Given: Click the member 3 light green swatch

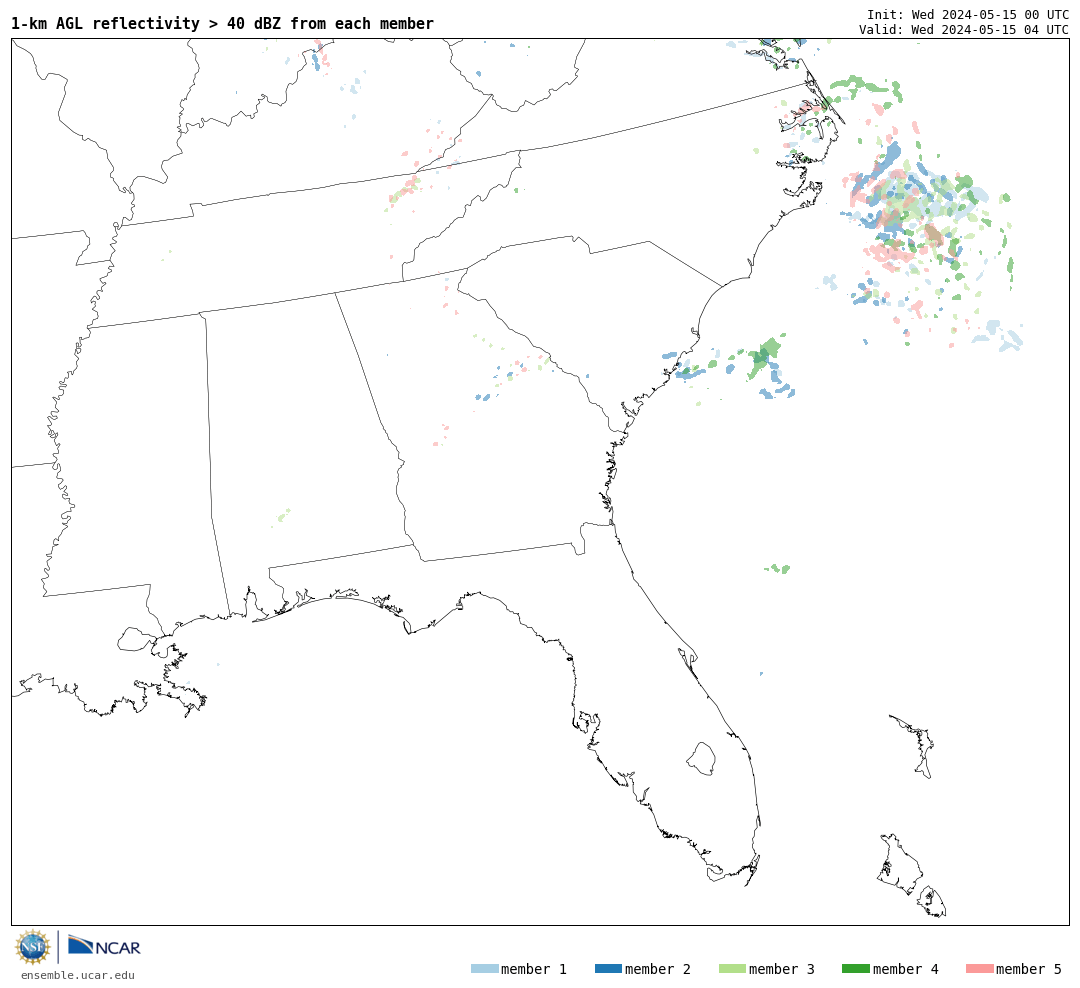Looking at the screenshot, I should pyautogui.click(x=732, y=969).
